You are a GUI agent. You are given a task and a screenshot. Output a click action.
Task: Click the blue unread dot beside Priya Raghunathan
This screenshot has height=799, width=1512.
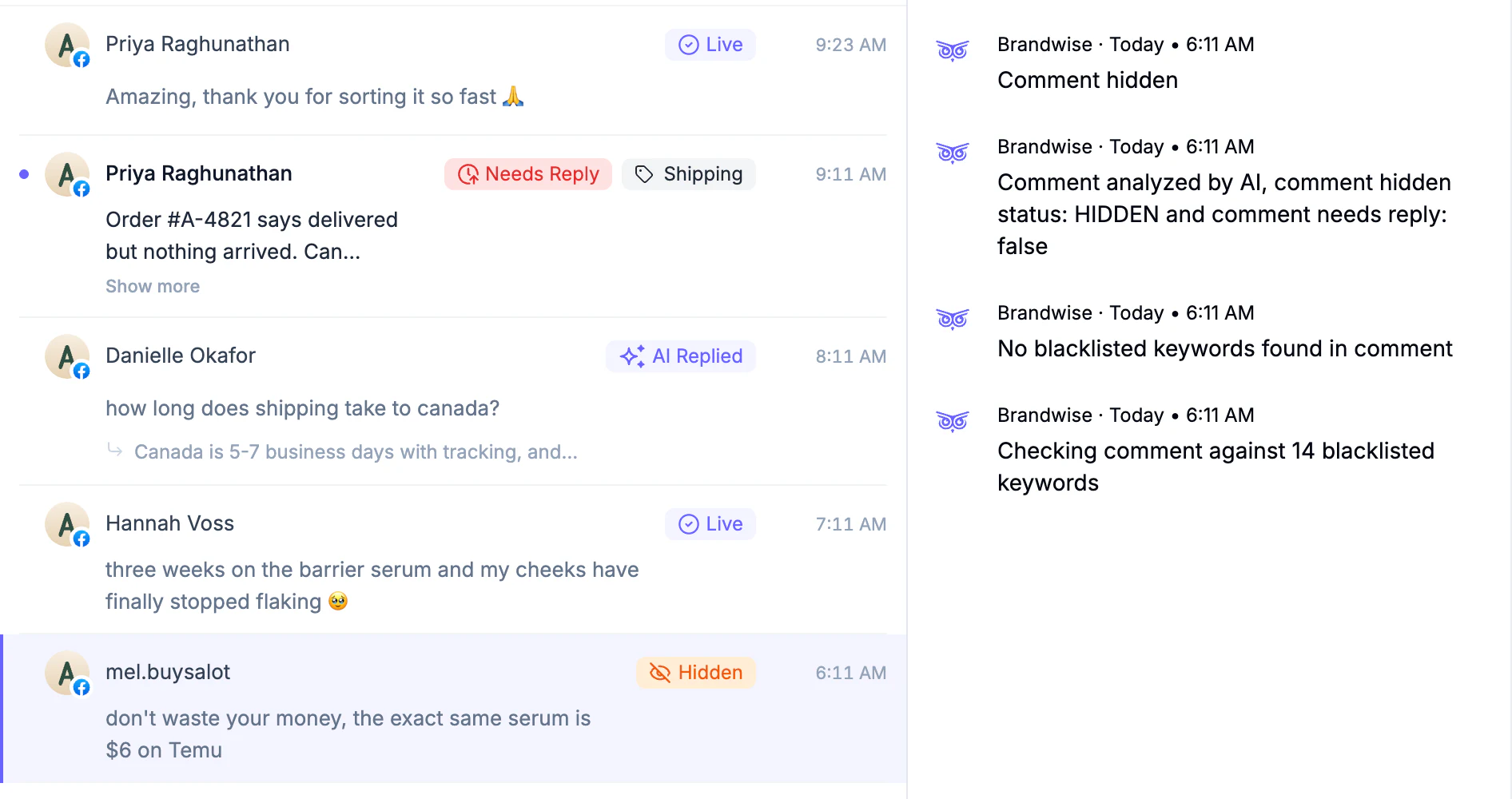(24, 174)
